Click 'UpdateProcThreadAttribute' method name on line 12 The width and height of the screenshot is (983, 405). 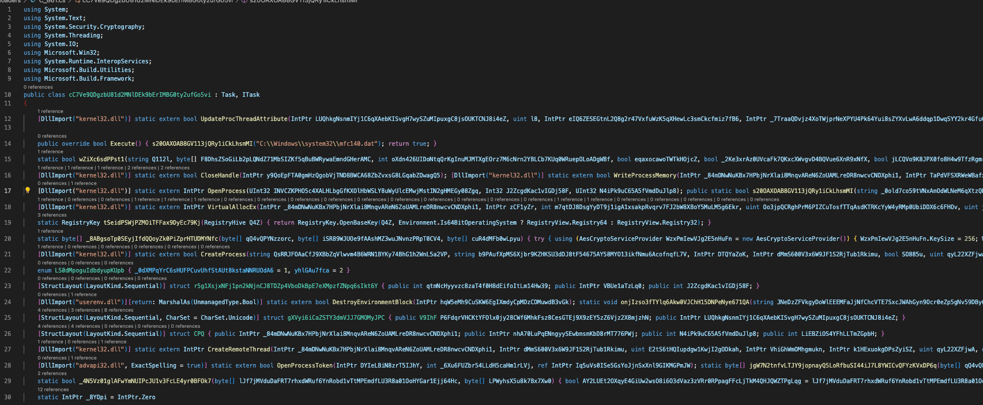tap(243, 118)
